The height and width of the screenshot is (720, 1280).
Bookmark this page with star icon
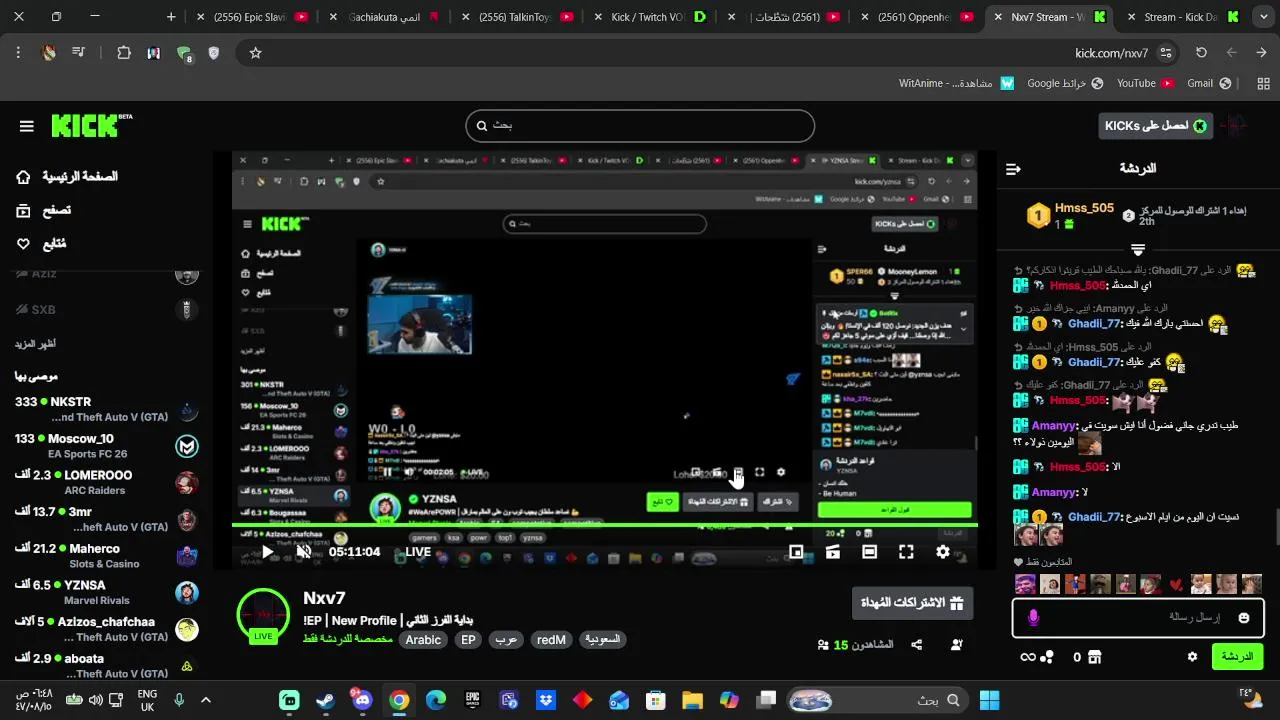tap(255, 53)
